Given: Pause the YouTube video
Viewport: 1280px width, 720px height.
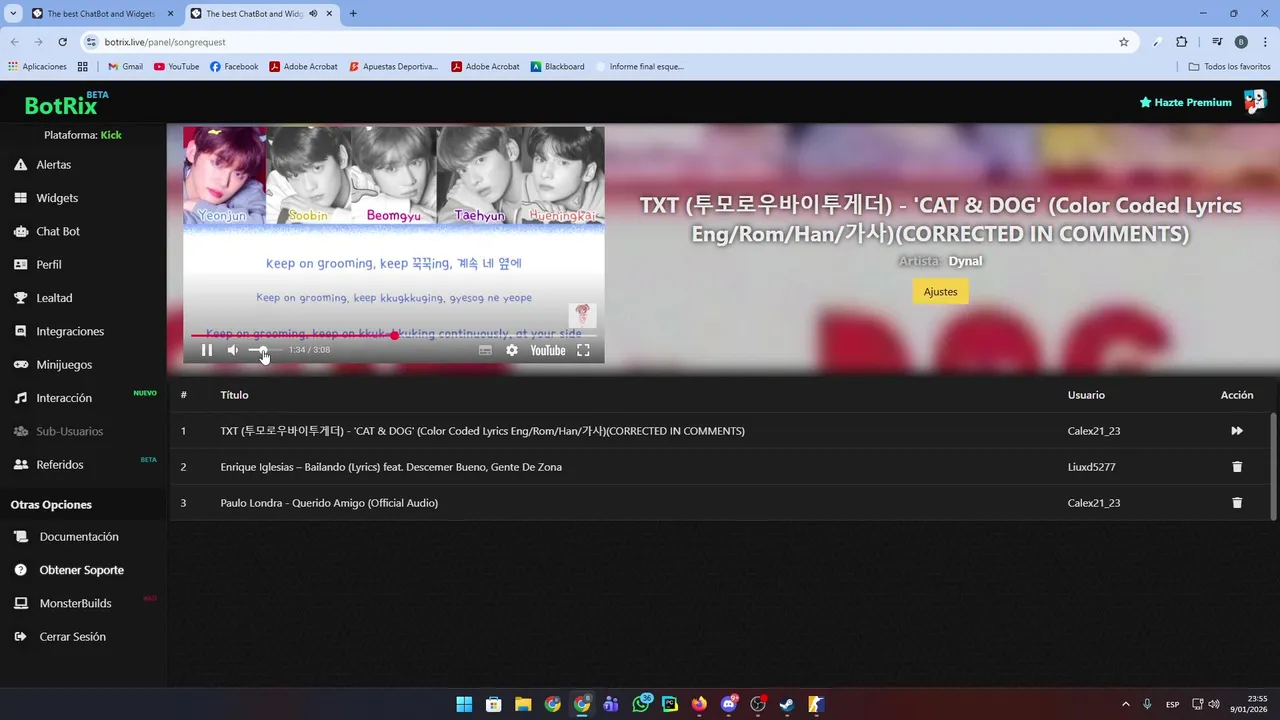Looking at the screenshot, I should pyautogui.click(x=207, y=350).
